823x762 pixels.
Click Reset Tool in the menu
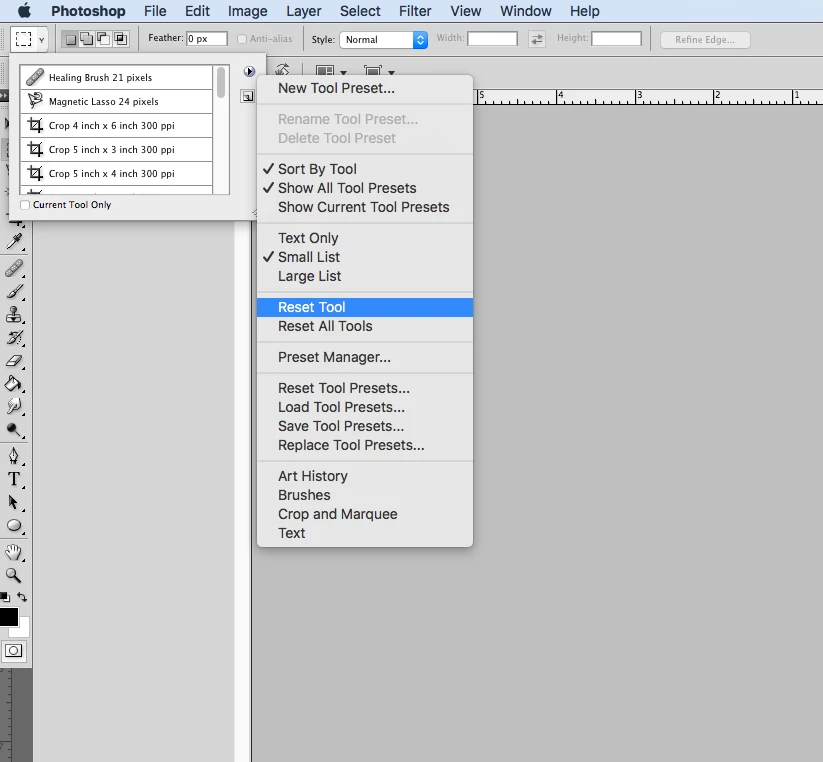365,307
